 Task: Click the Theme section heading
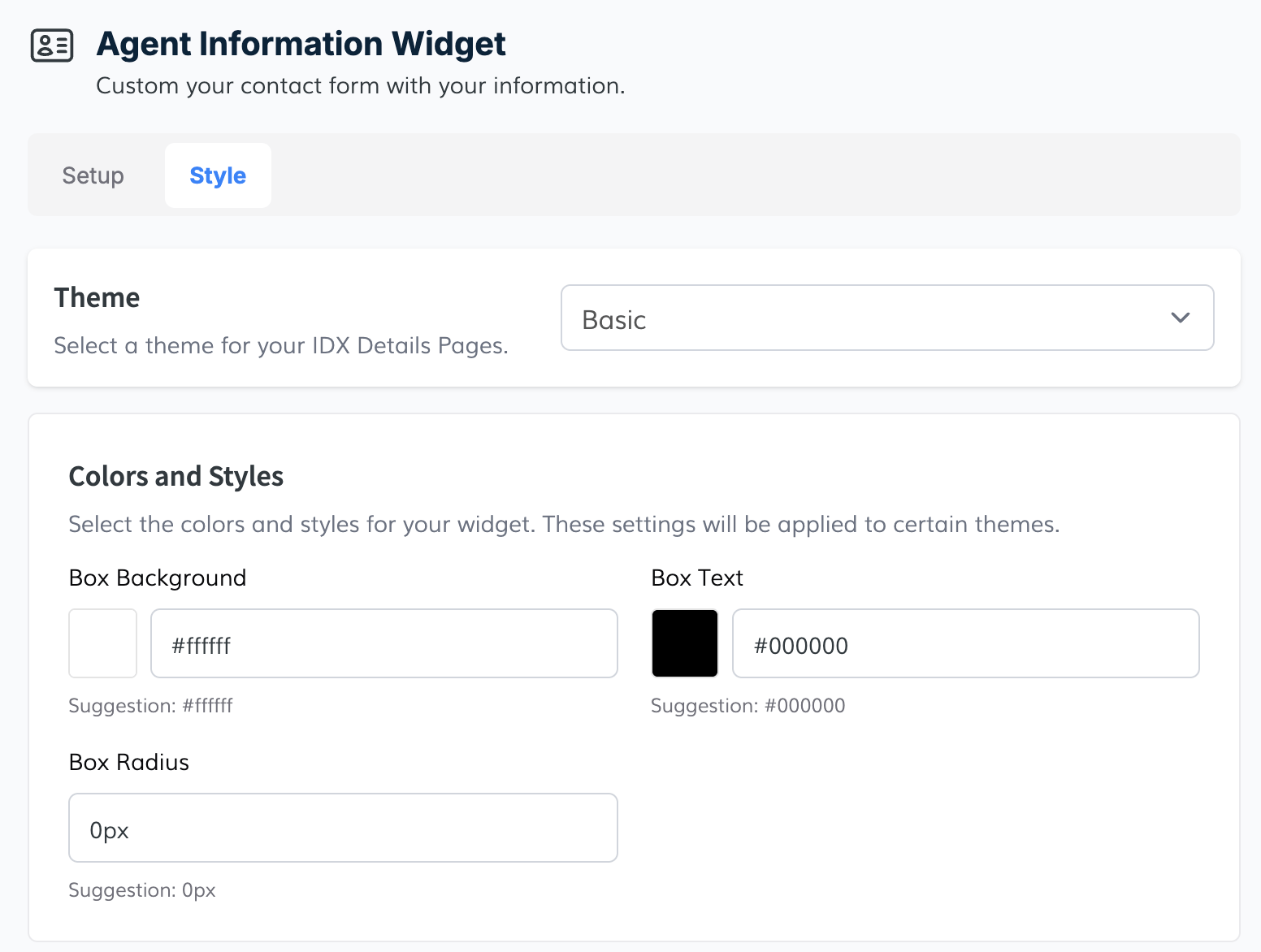point(97,298)
